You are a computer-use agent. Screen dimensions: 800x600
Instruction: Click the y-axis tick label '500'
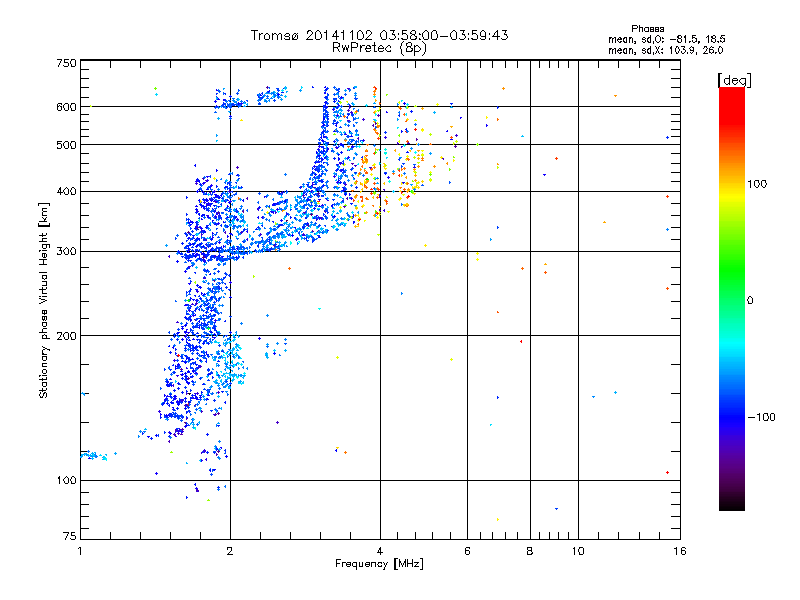(66, 145)
